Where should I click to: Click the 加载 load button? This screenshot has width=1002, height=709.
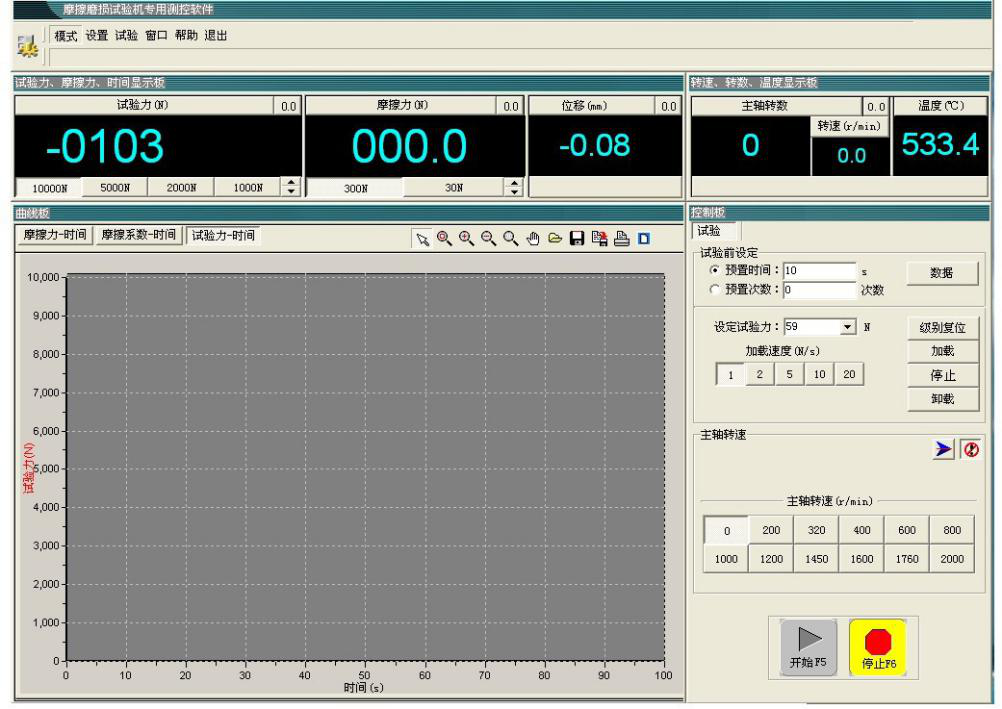coord(942,351)
